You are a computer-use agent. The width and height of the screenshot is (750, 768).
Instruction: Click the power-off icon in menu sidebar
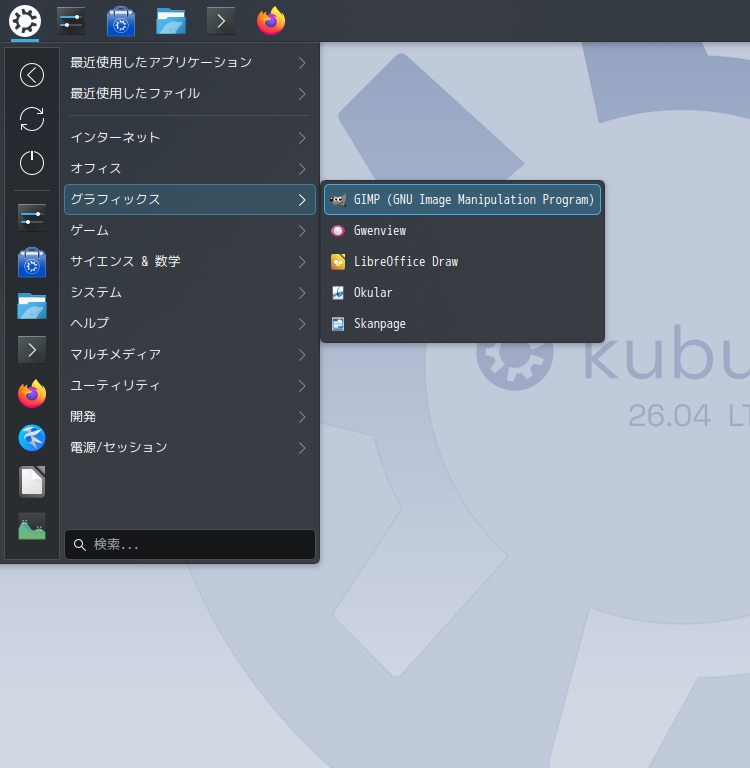click(32, 163)
